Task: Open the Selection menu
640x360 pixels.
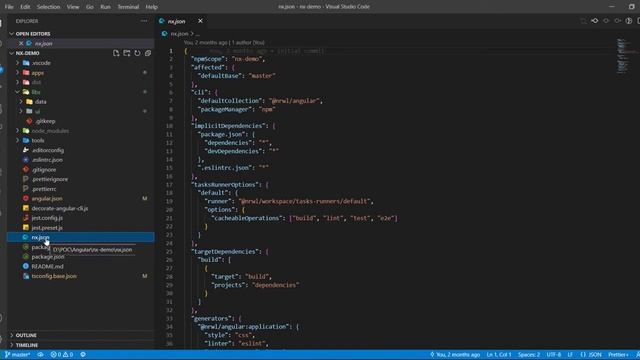Action: (48, 7)
